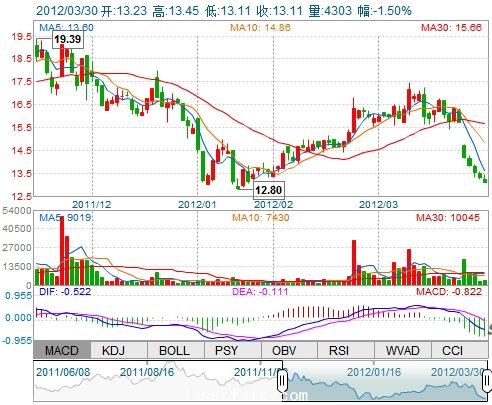Click the left range slider handle
The width and height of the screenshot is (492, 405).
click(x=282, y=380)
